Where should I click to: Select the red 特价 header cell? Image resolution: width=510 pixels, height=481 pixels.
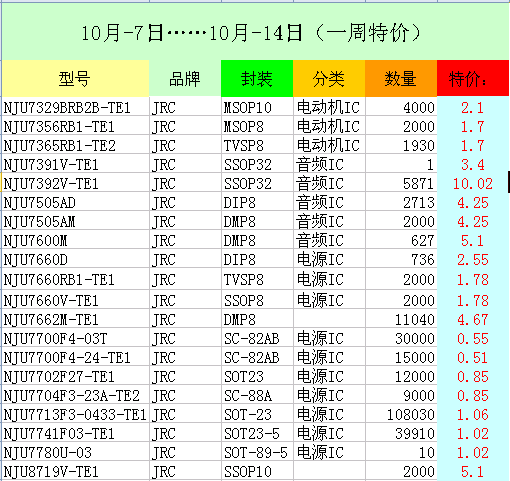tap(473, 79)
